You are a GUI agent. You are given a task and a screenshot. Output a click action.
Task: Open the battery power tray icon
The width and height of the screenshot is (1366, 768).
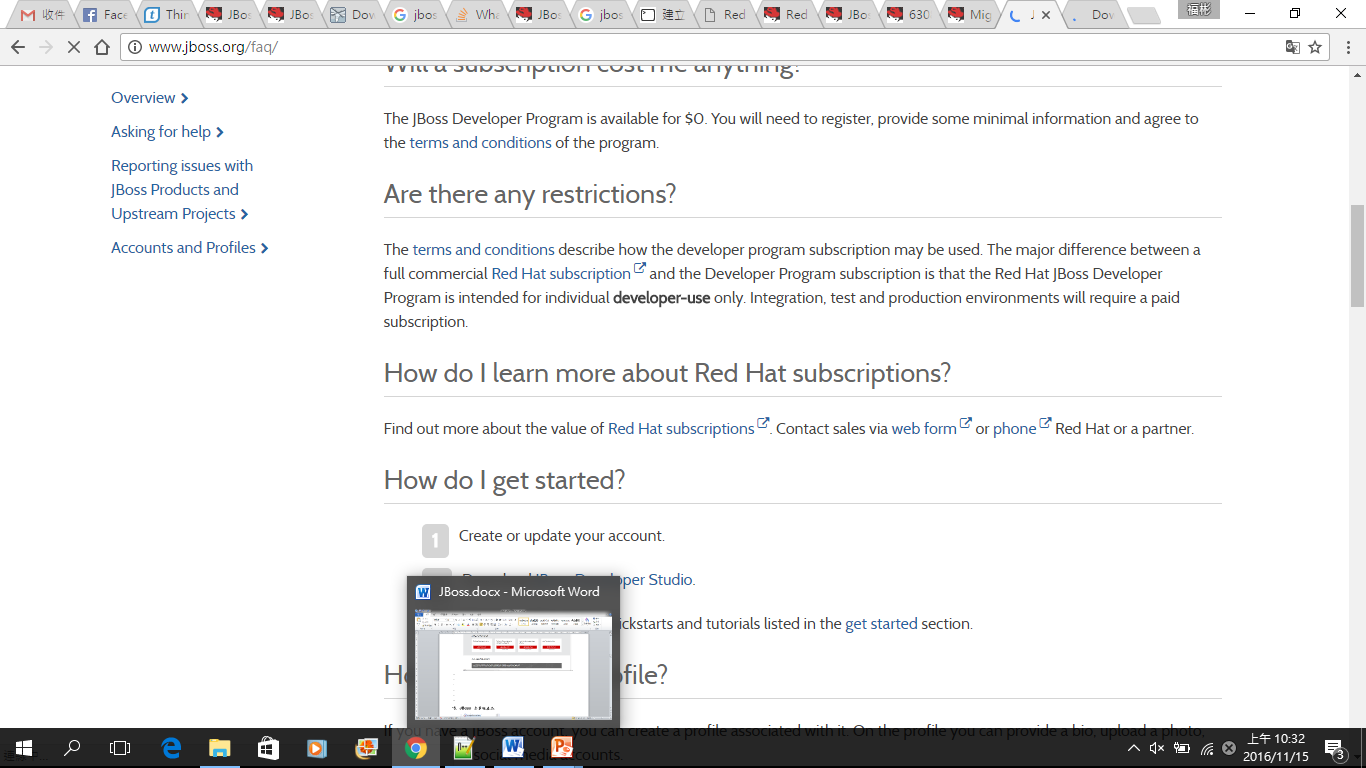[1181, 748]
